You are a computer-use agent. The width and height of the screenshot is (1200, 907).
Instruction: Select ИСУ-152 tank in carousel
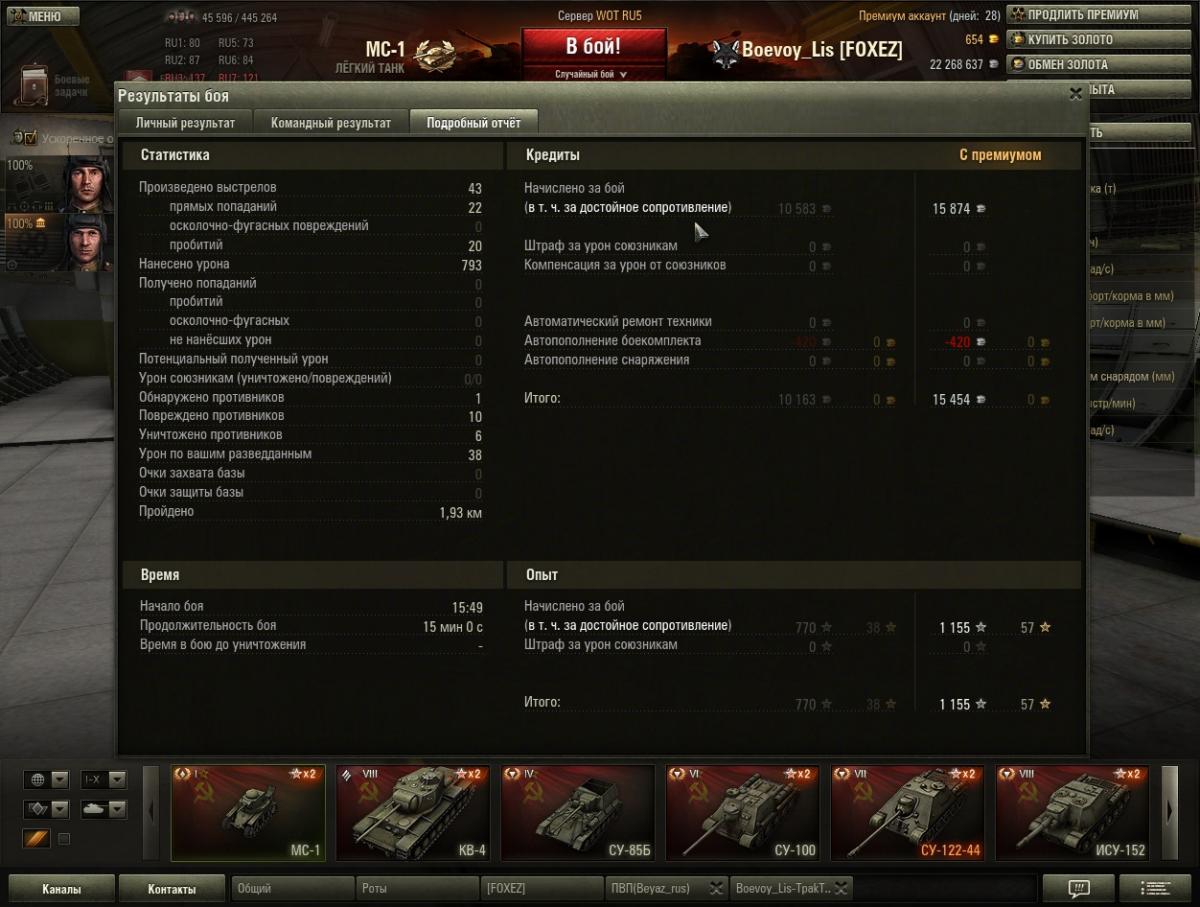click(1072, 813)
